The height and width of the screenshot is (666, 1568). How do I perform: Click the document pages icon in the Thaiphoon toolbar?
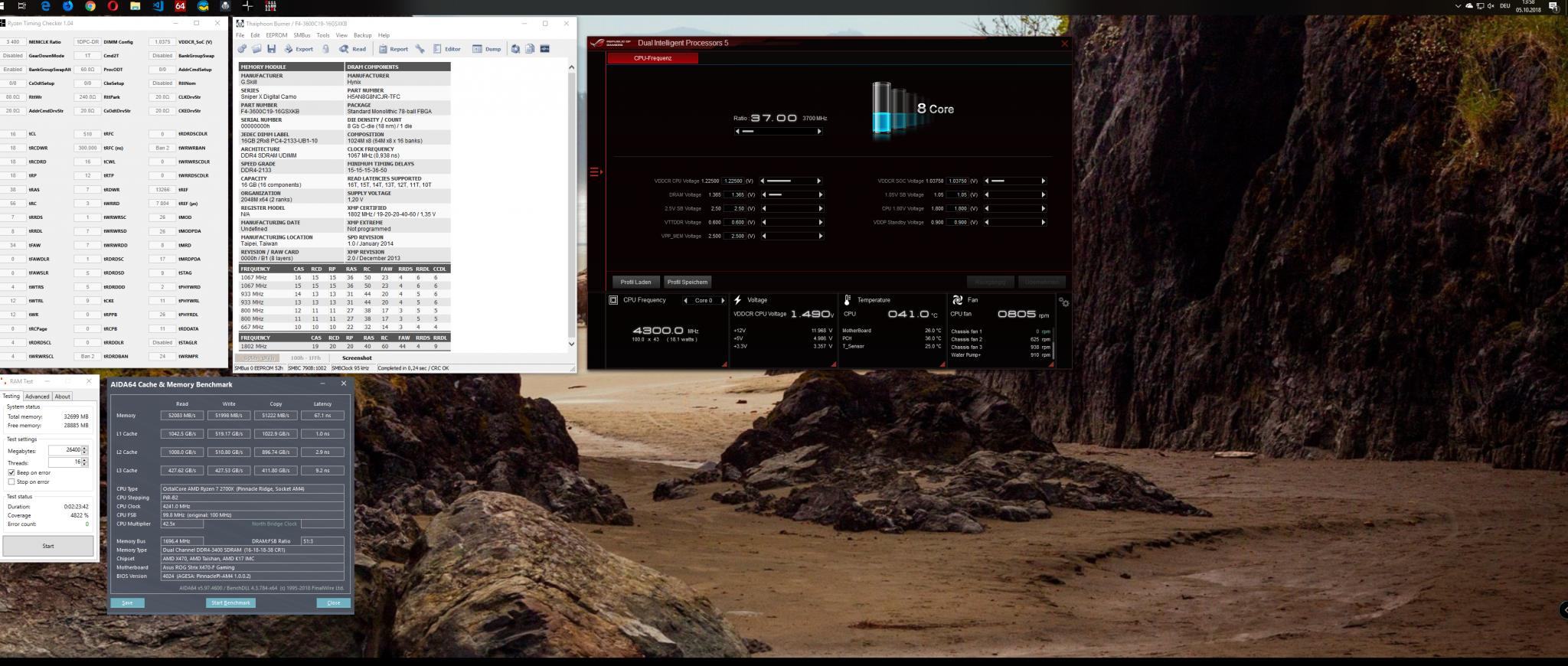point(530,49)
